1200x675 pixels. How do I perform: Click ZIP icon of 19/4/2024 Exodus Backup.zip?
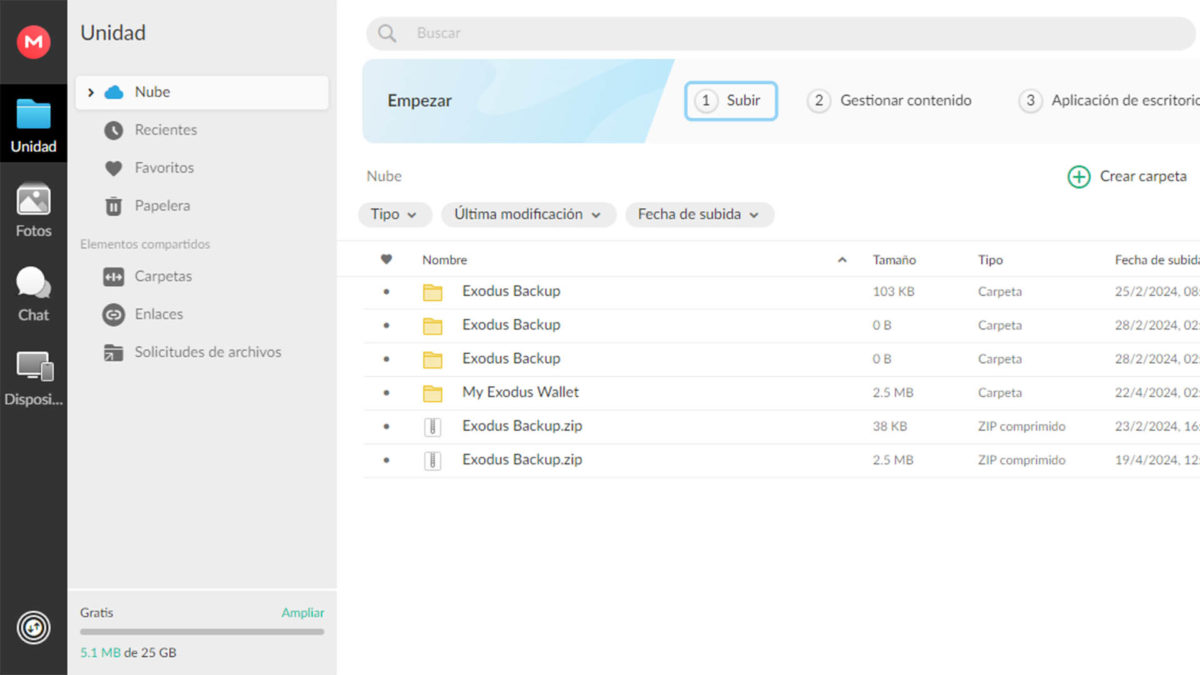[432, 461]
